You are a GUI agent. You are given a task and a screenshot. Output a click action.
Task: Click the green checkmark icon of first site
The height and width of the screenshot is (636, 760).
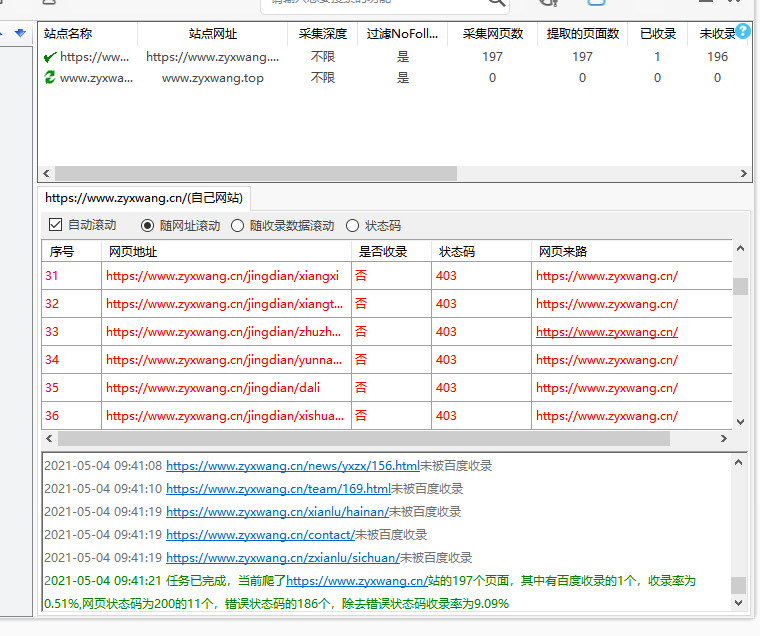tap(50, 57)
